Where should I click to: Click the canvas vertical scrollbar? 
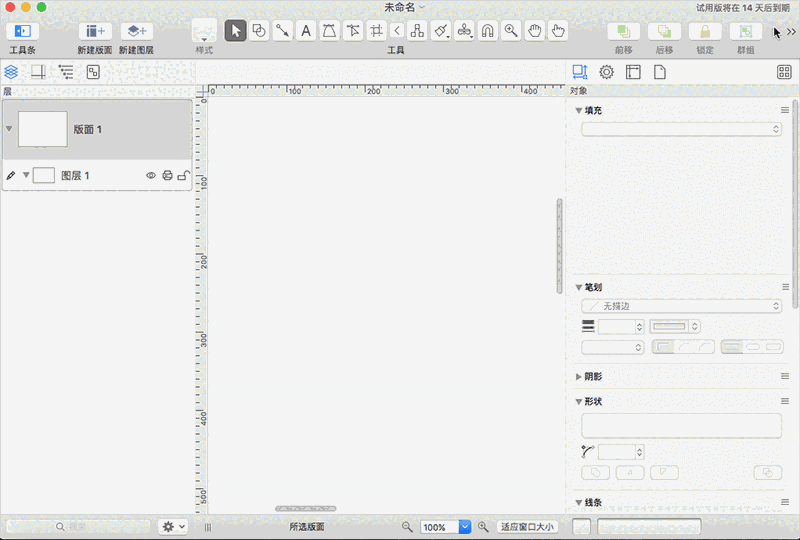[559, 246]
